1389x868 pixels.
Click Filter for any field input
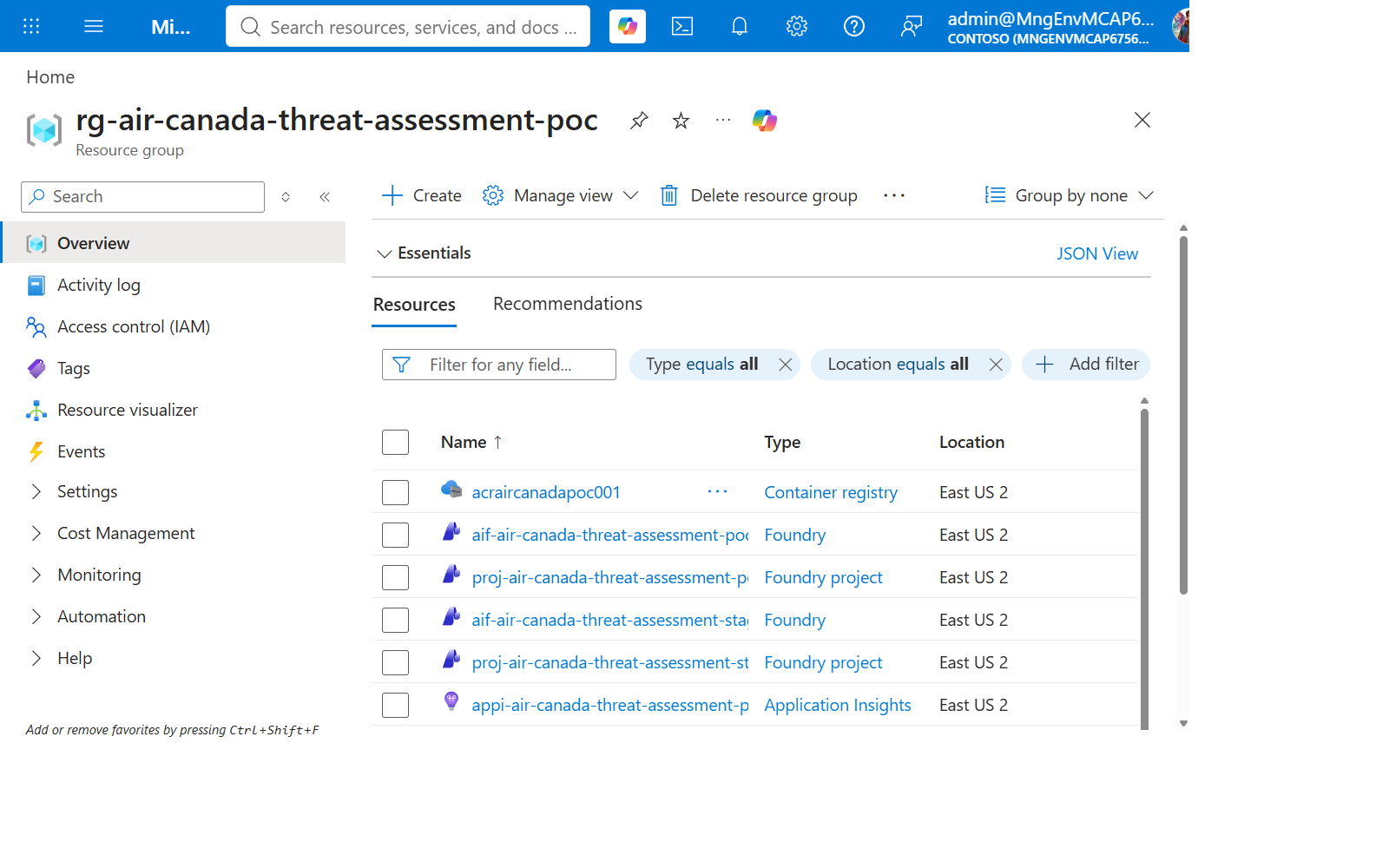pos(499,365)
